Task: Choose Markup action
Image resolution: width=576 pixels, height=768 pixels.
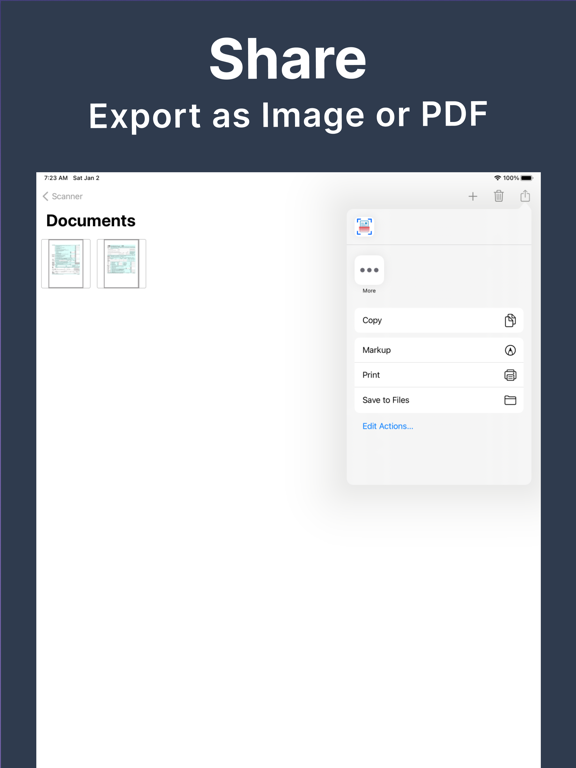Action: [439, 350]
